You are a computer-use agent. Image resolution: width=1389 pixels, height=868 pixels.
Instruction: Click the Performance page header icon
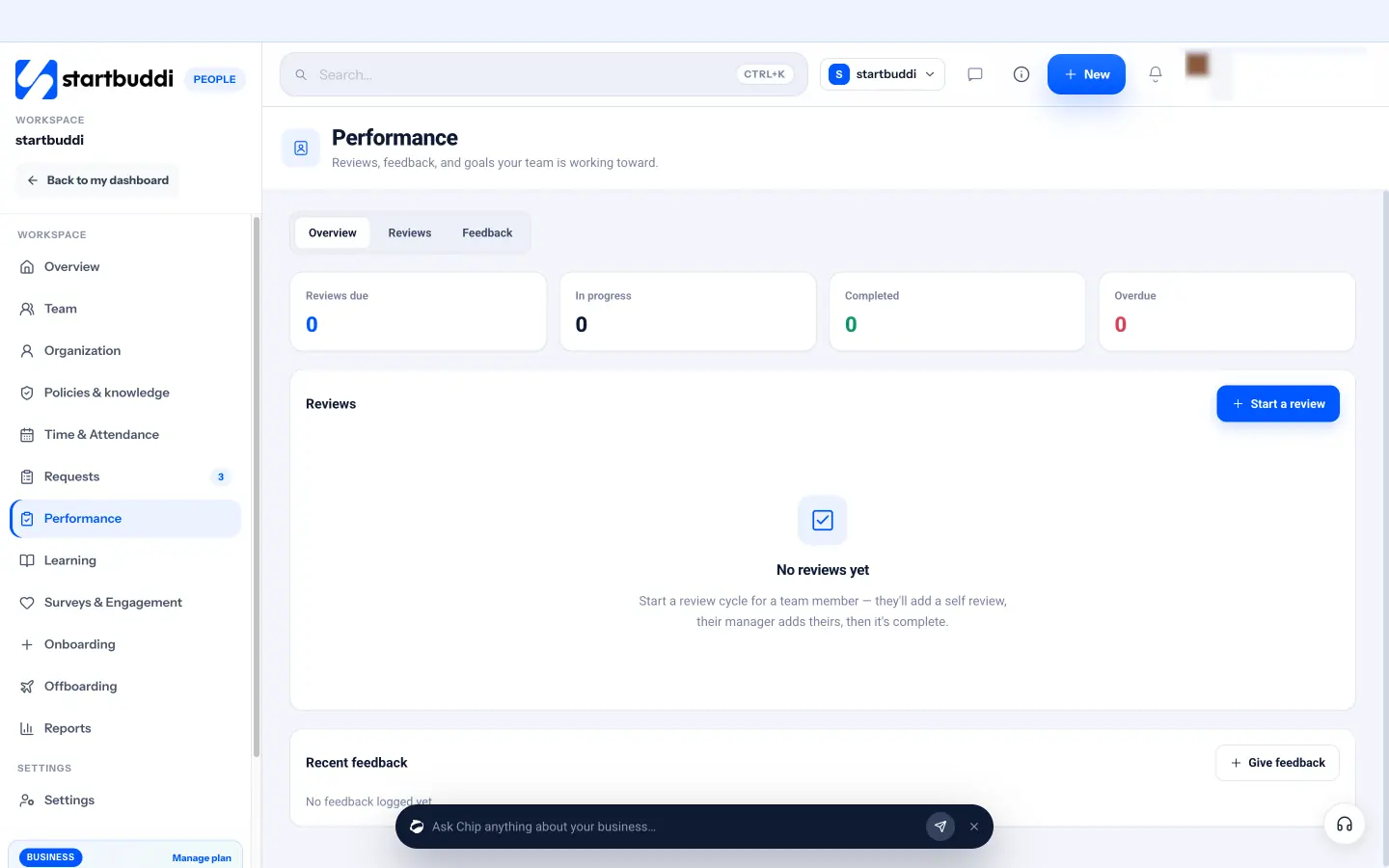point(301,149)
